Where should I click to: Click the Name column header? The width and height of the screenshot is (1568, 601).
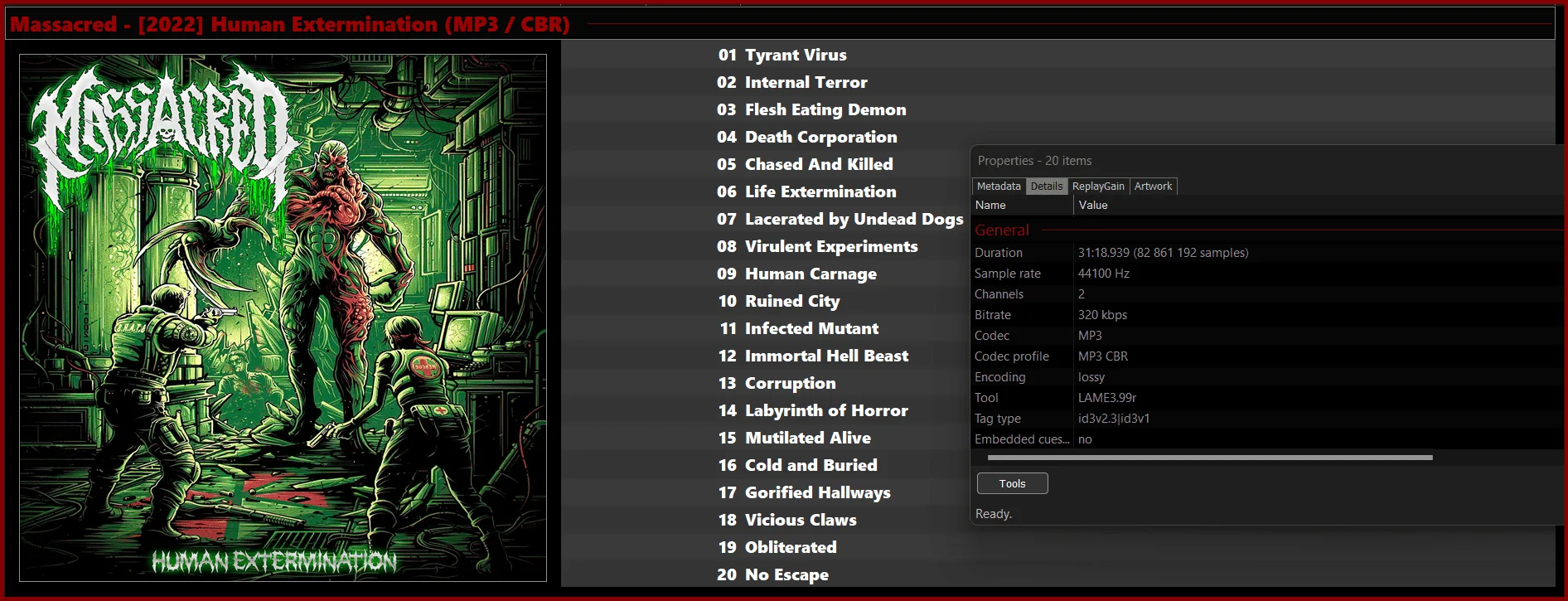pyautogui.click(x=1023, y=205)
